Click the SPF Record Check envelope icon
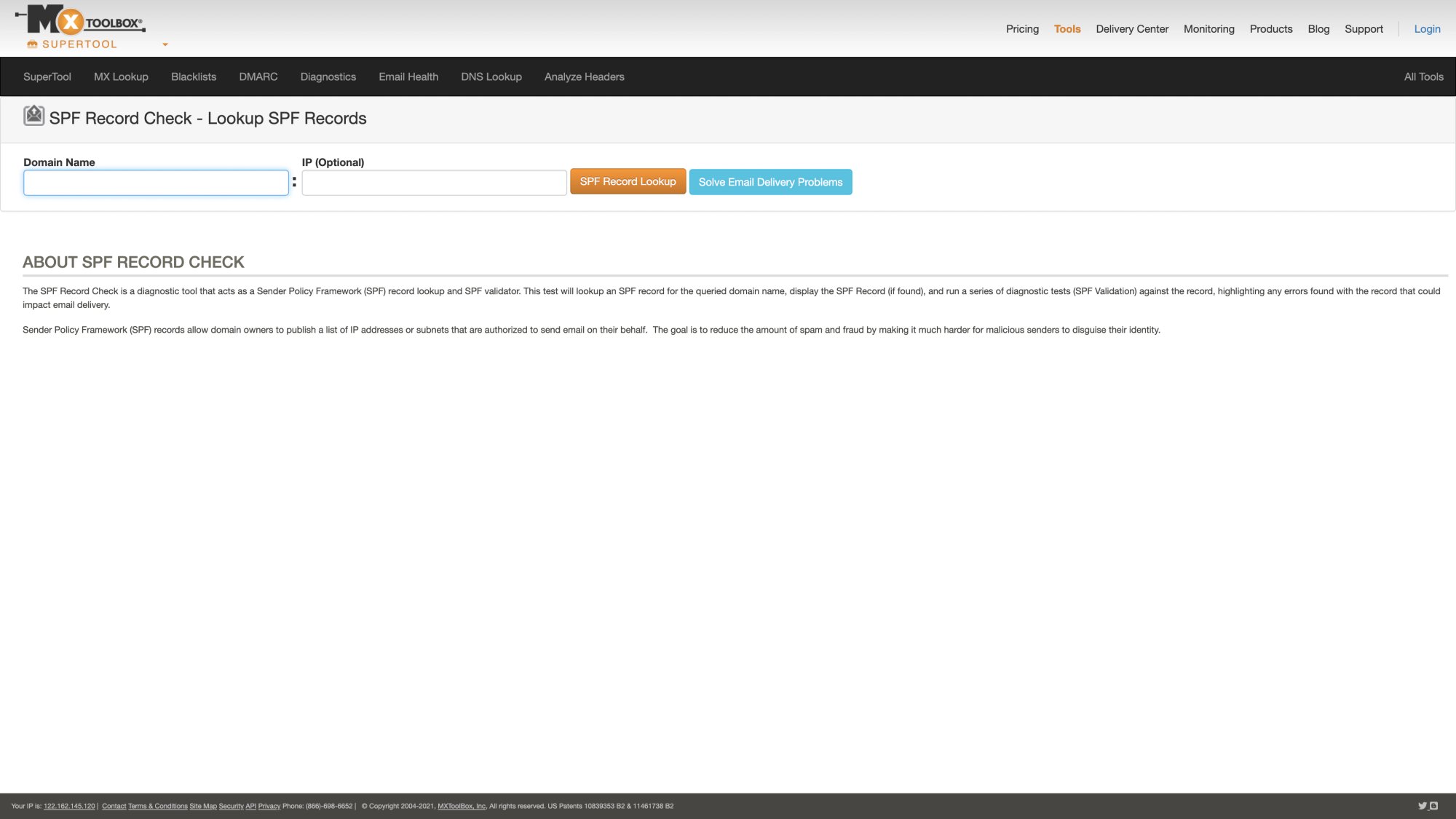The image size is (1456, 819). pos(33,116)
